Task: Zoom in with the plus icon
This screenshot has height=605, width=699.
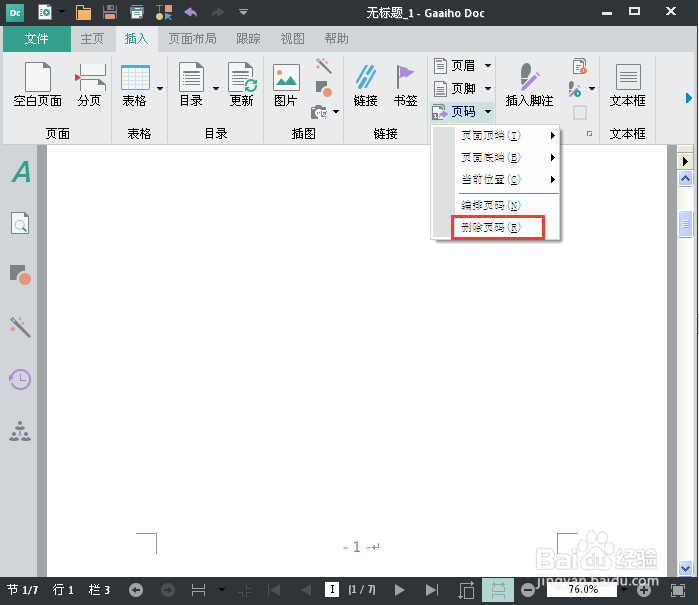Action: point(644,590)
